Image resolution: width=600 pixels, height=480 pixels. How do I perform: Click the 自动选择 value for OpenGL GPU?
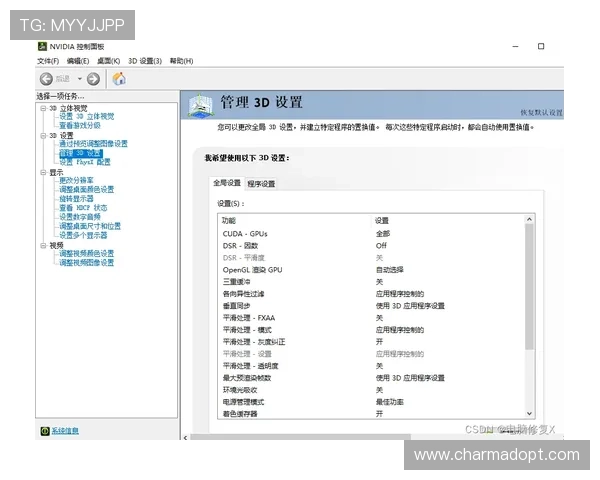coord(390,270)
